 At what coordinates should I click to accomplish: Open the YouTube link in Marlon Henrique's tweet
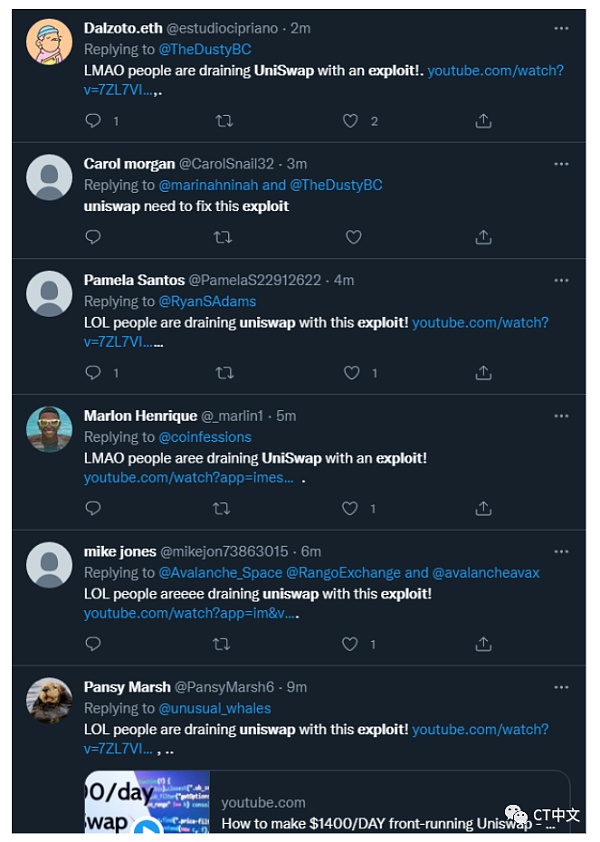[x=189, y=478]
